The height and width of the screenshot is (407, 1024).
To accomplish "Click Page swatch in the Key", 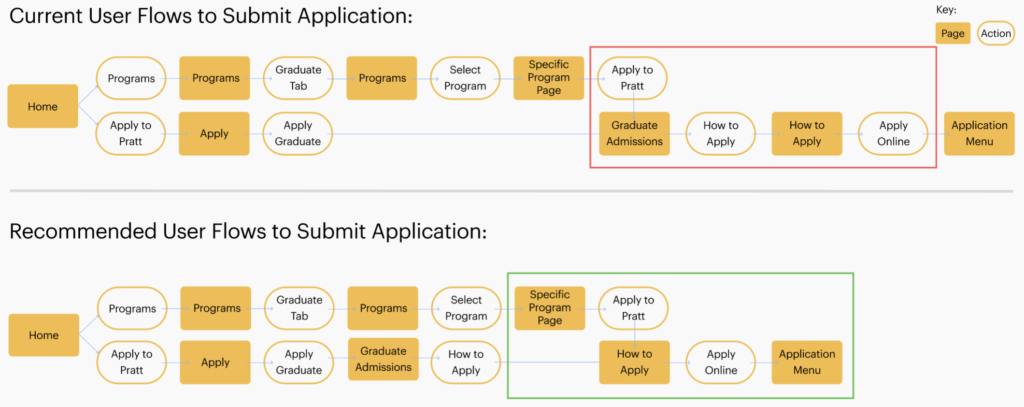I will pos(952,33).
